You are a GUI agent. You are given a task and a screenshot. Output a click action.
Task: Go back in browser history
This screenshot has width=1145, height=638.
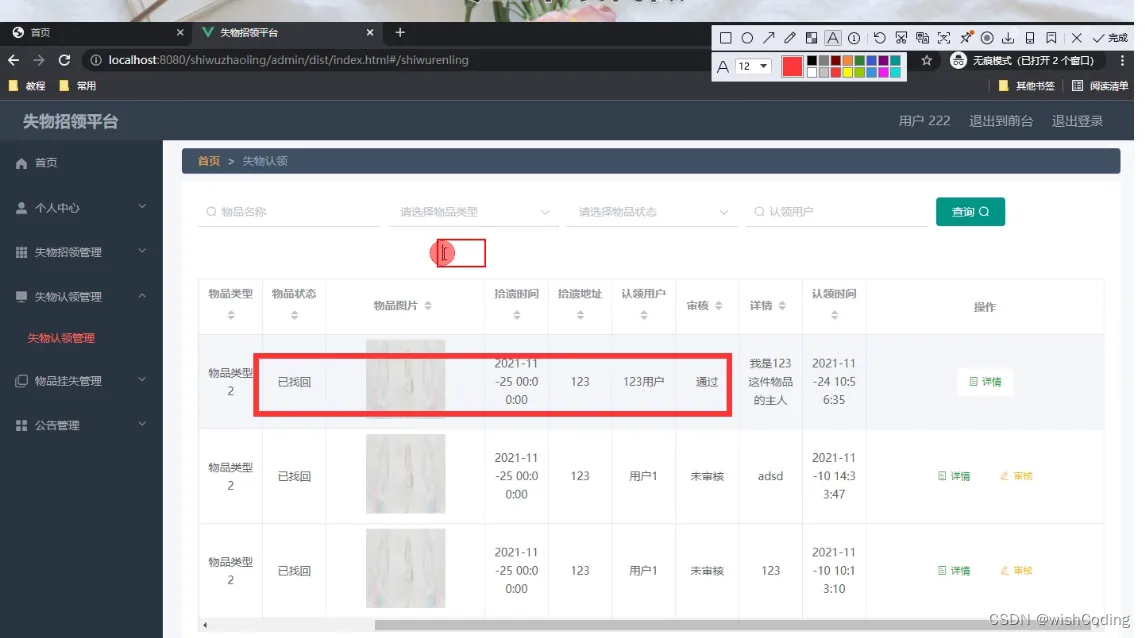[x=14, y=60]
